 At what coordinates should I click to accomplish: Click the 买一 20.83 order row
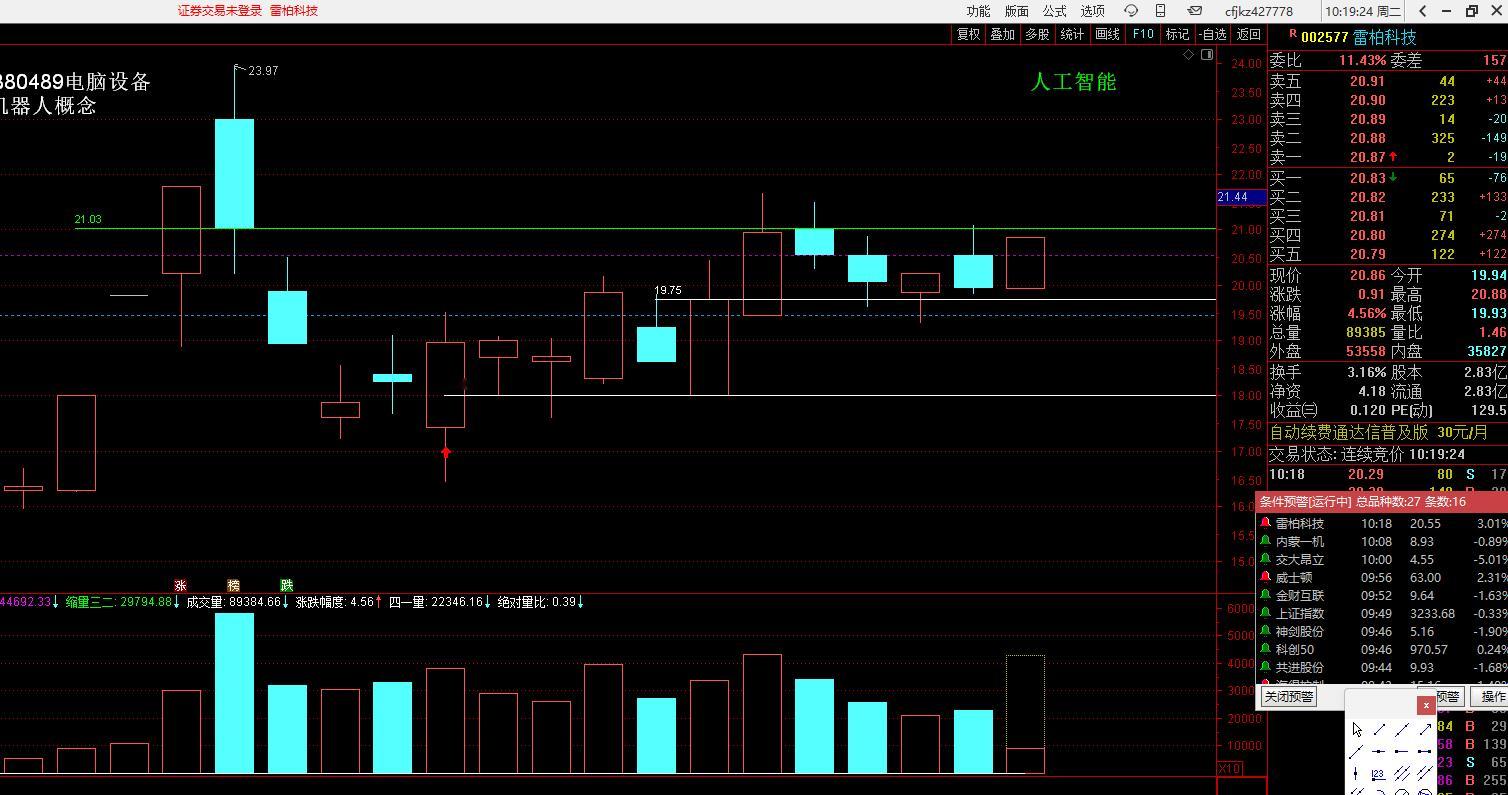click(x=1388, y=177)
